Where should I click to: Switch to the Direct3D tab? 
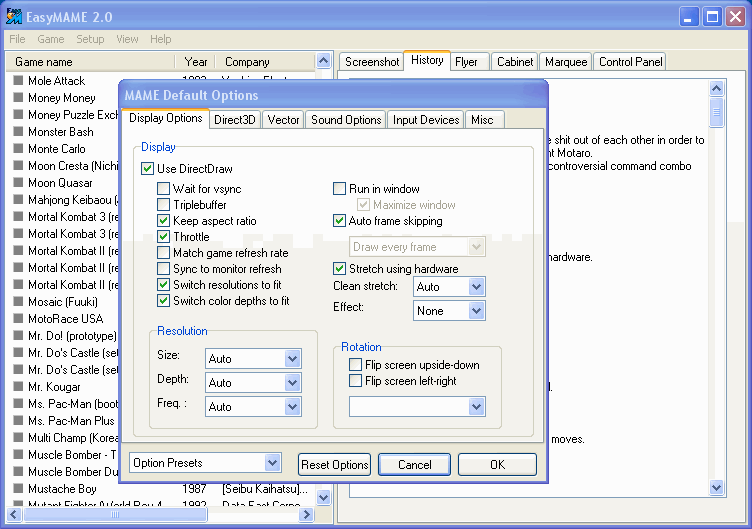point(235,120)
